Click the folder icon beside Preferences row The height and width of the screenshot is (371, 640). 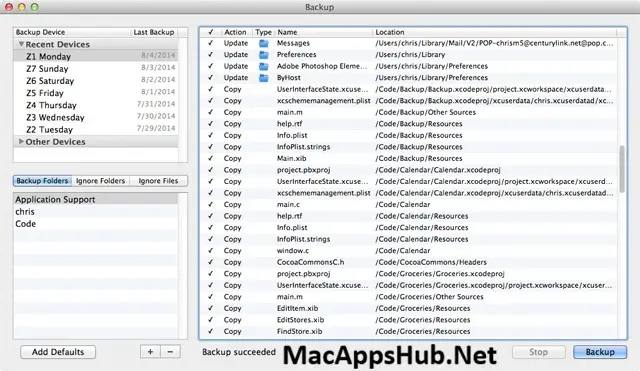[264, 54]
